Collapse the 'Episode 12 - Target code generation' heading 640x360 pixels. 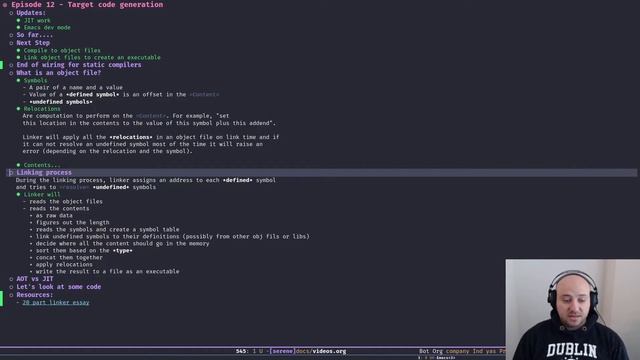click(x=87, y=4)
